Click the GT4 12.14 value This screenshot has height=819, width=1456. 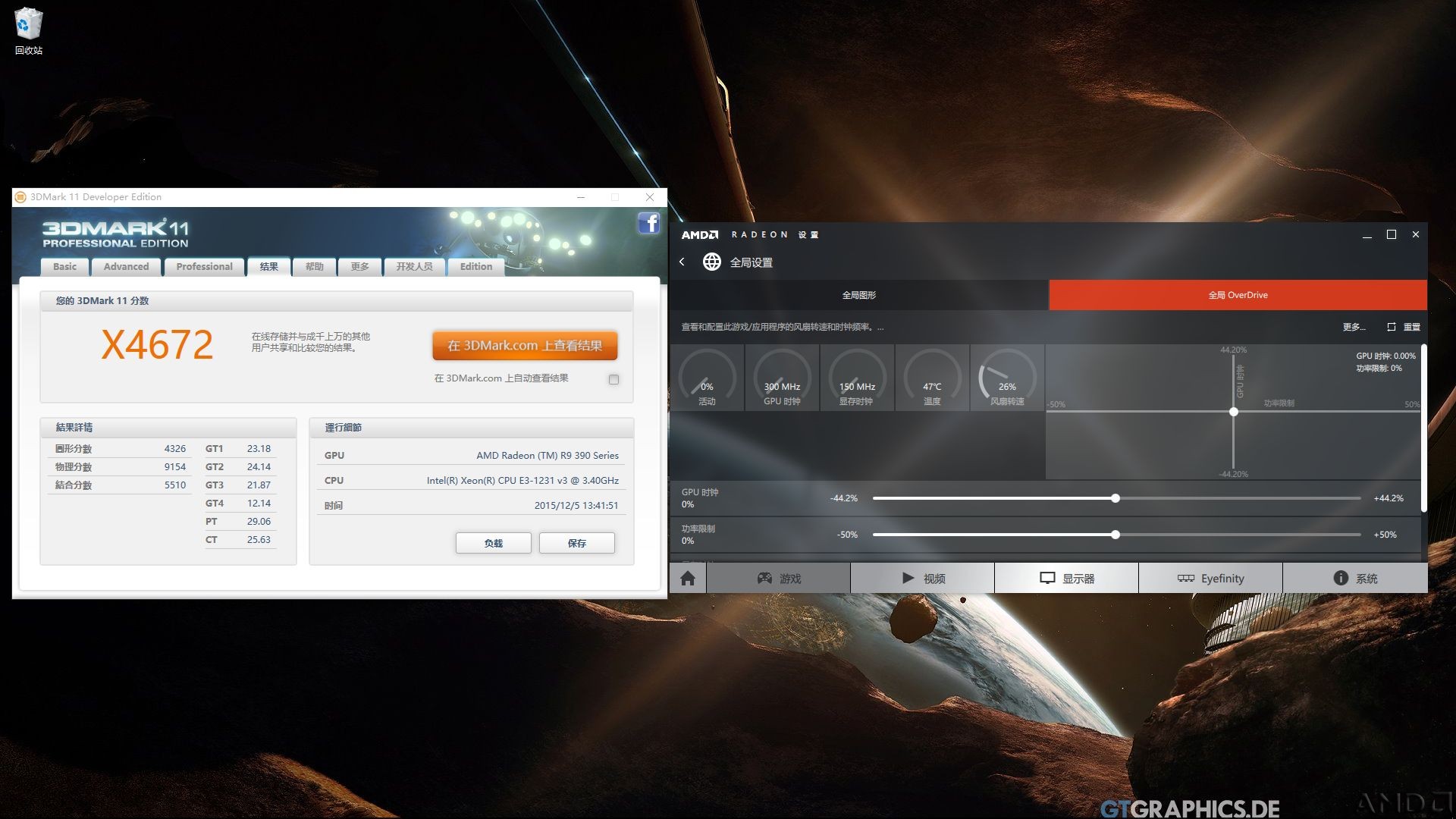coord(259,504)
